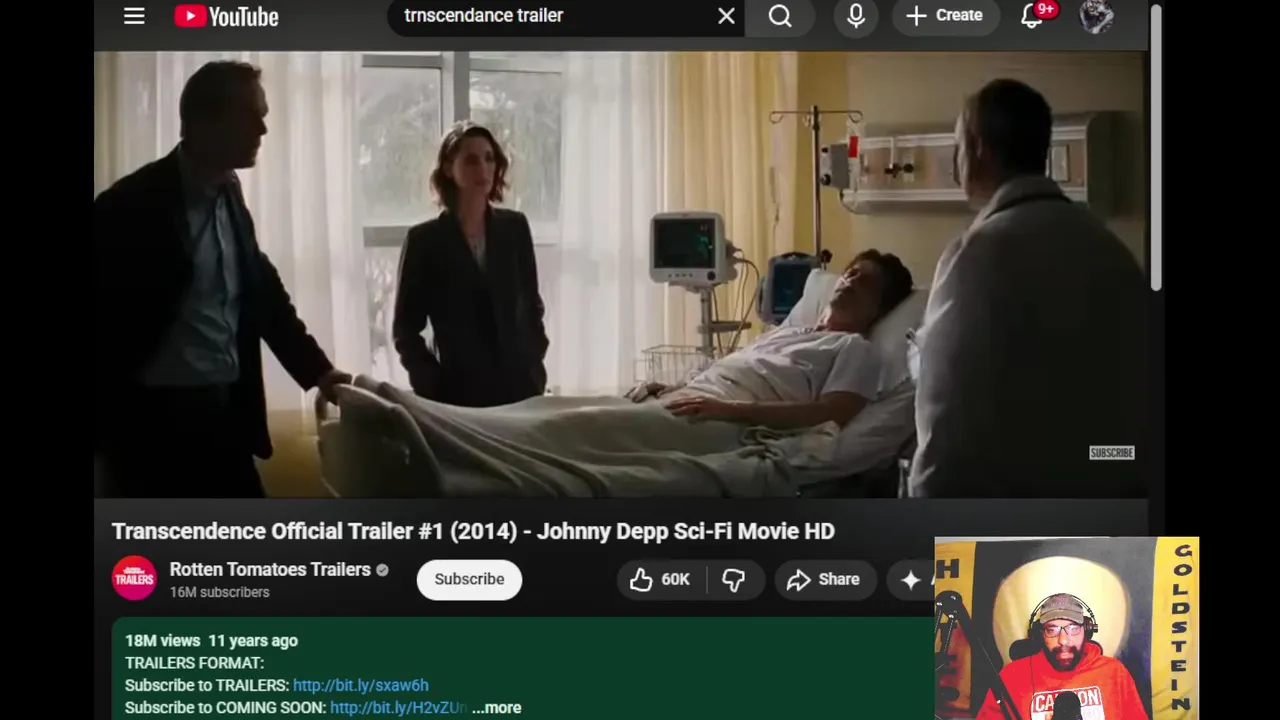Click the magnifier search button
1280x720 pixels.
pyautogui.click(x=780, y=16)
